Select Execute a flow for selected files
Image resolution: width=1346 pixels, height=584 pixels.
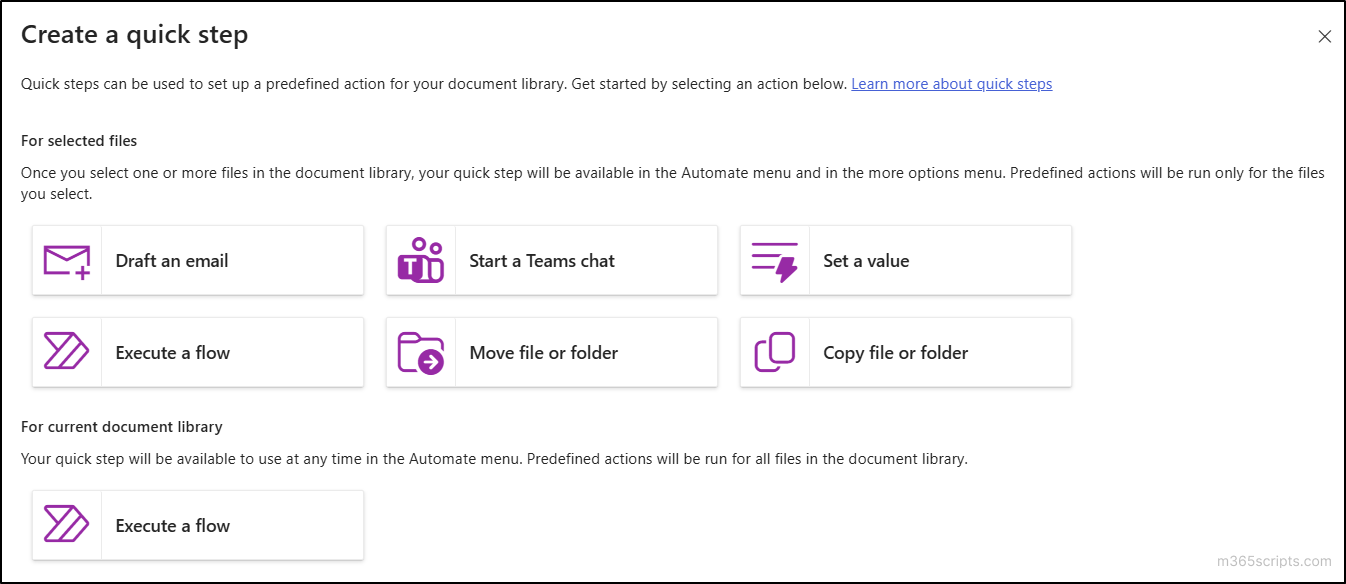click(198, 352)
